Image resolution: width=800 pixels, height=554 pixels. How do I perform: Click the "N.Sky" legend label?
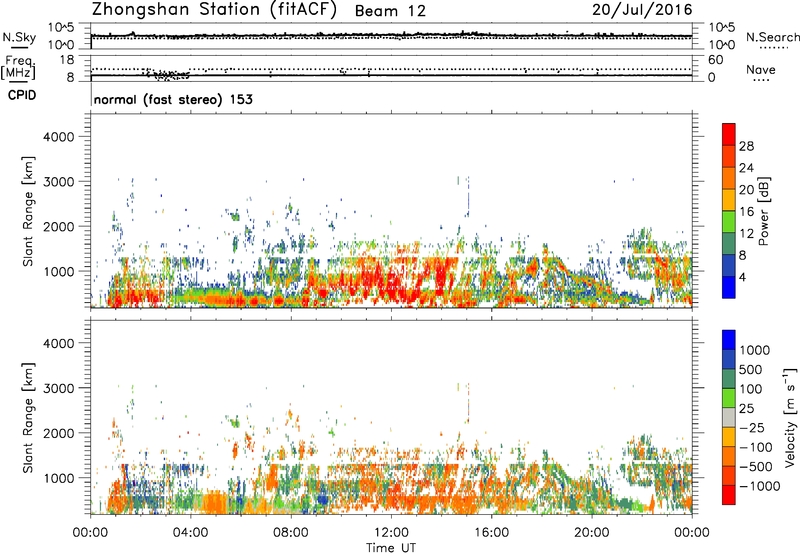(19, 37)
